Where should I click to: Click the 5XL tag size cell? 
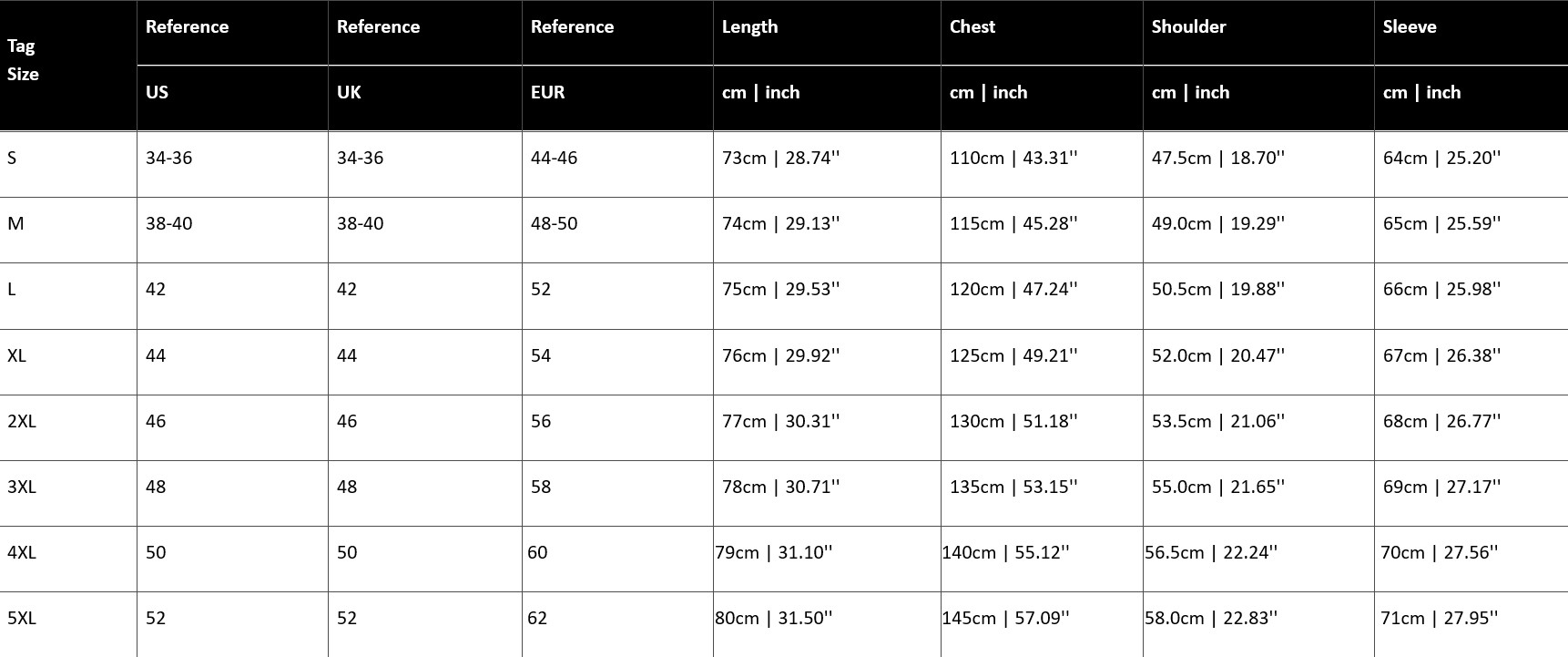click(x=22, y=619)
